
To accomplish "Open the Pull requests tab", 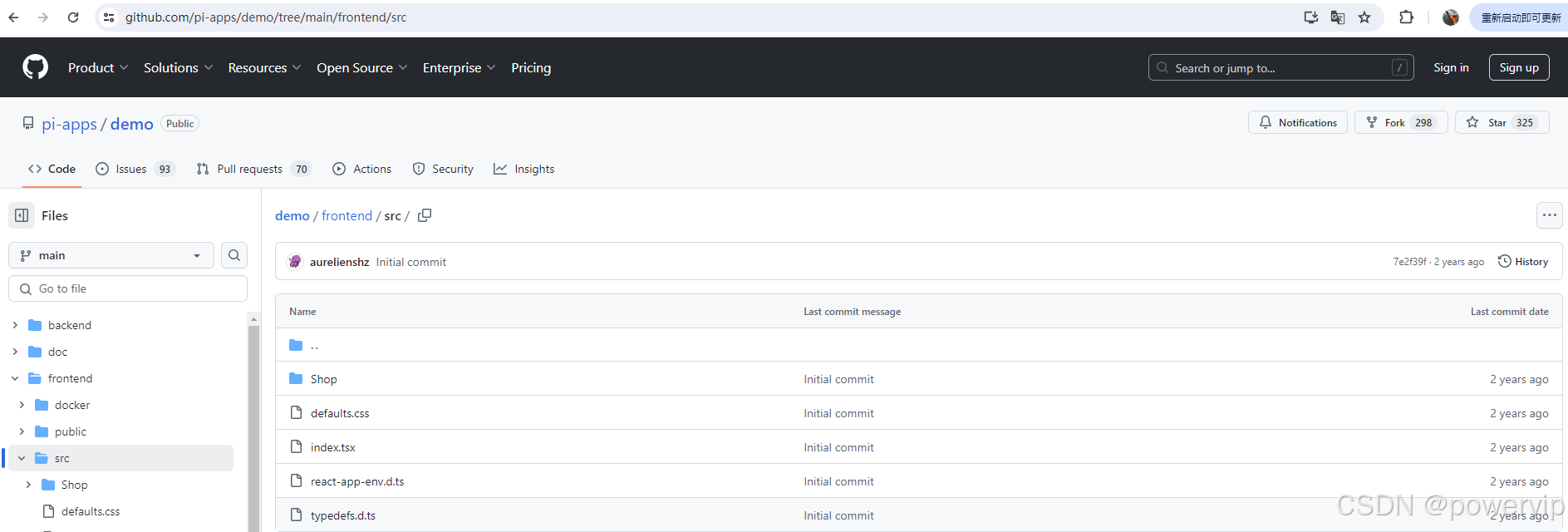I will point(253,169).
